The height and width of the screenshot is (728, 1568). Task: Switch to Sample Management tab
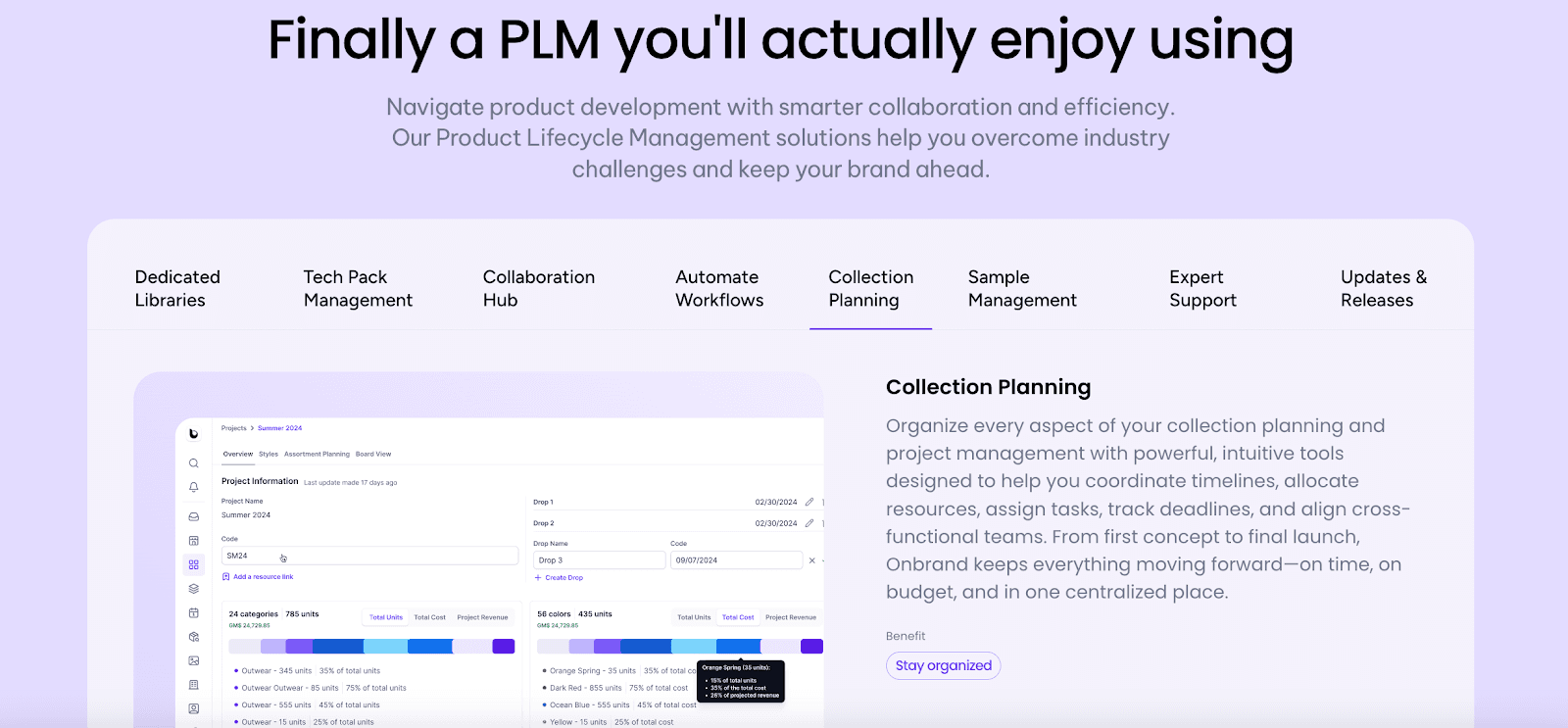[x=1022, y=289]
